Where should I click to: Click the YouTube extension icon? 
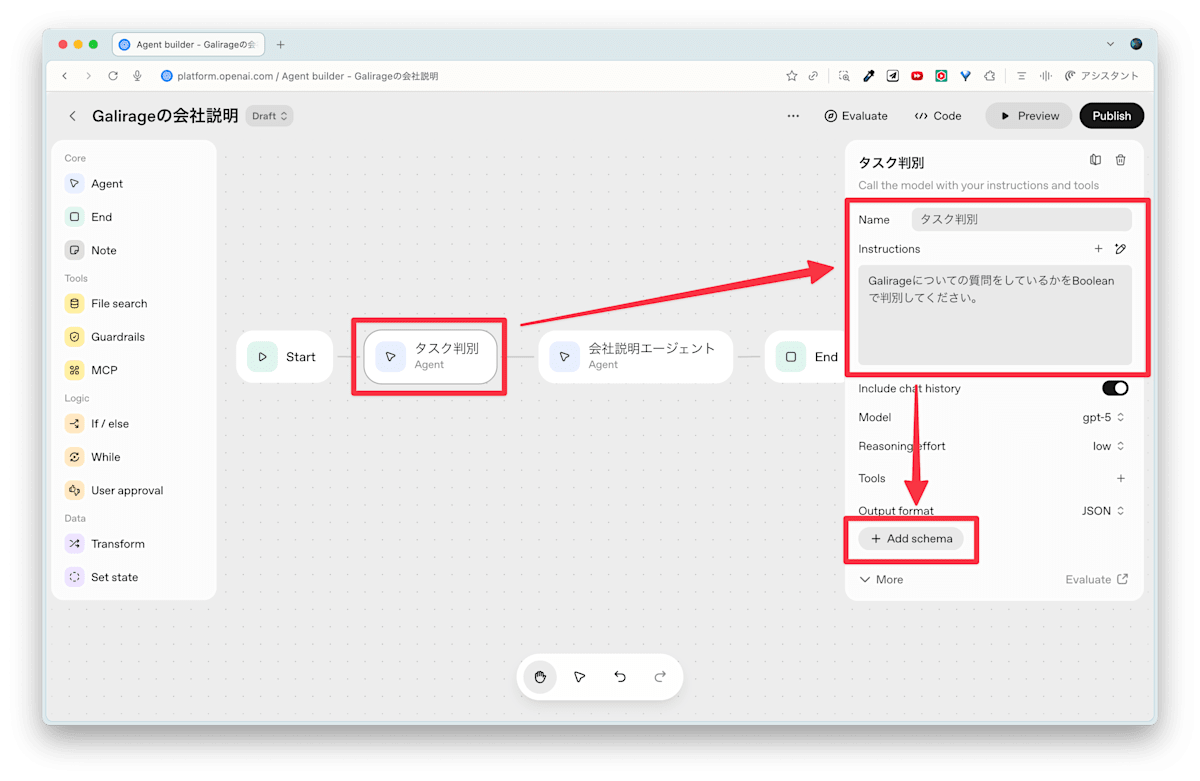[917, 76]
